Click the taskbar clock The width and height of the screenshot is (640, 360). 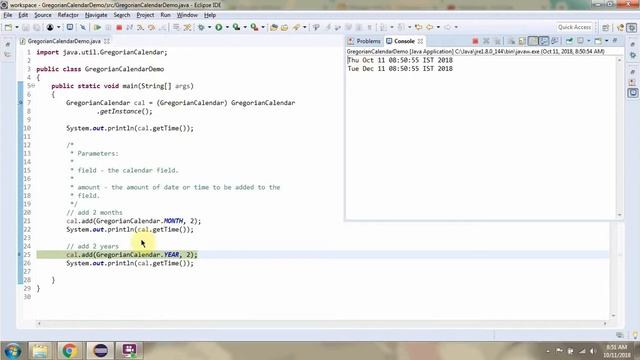(x=617, y=351)
